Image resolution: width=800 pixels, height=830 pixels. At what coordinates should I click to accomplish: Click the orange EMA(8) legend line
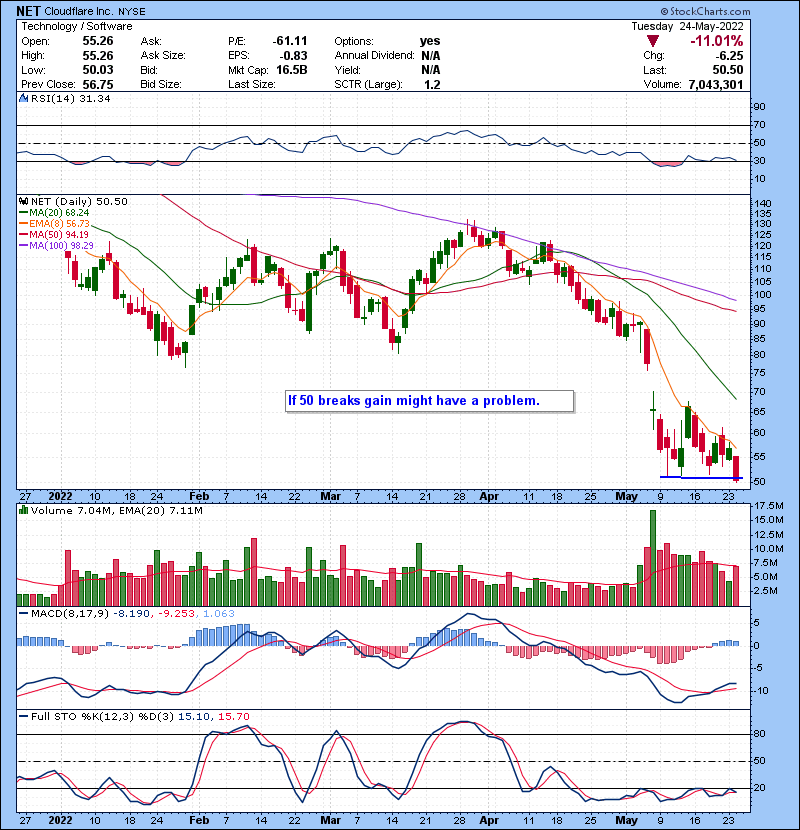(x=23, y=224)
